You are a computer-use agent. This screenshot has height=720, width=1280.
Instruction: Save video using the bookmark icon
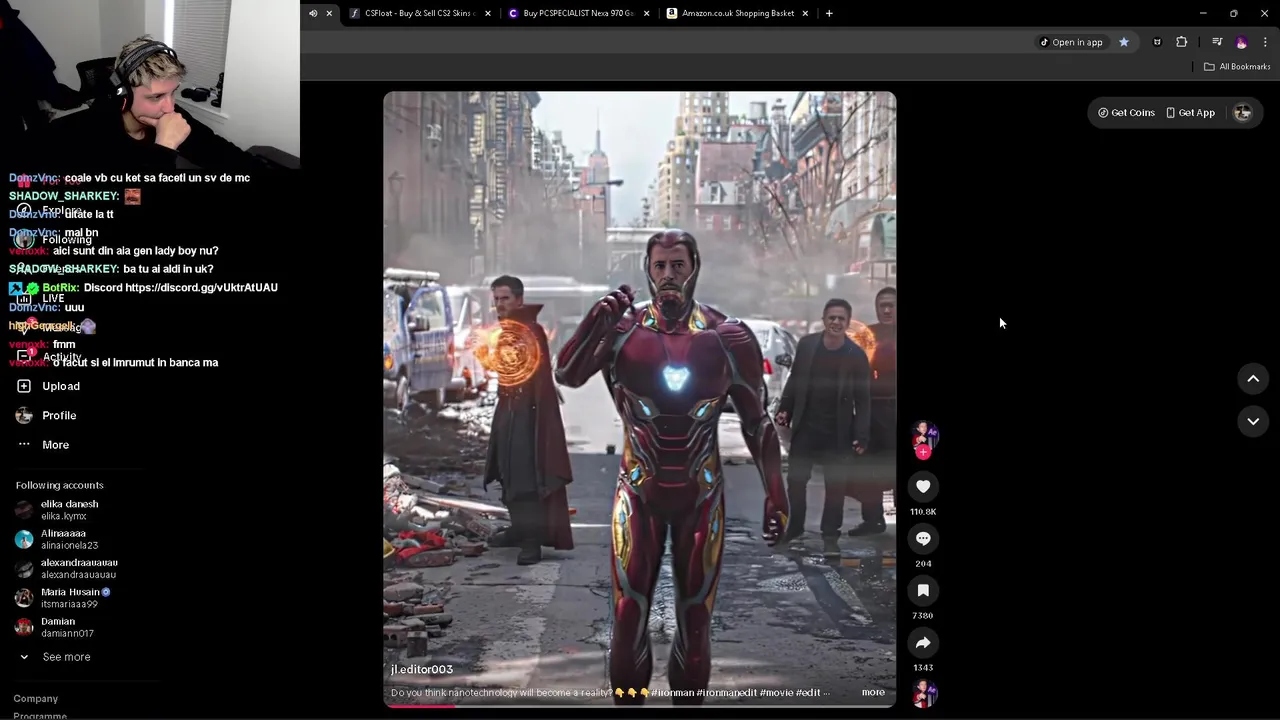point(923,590)
